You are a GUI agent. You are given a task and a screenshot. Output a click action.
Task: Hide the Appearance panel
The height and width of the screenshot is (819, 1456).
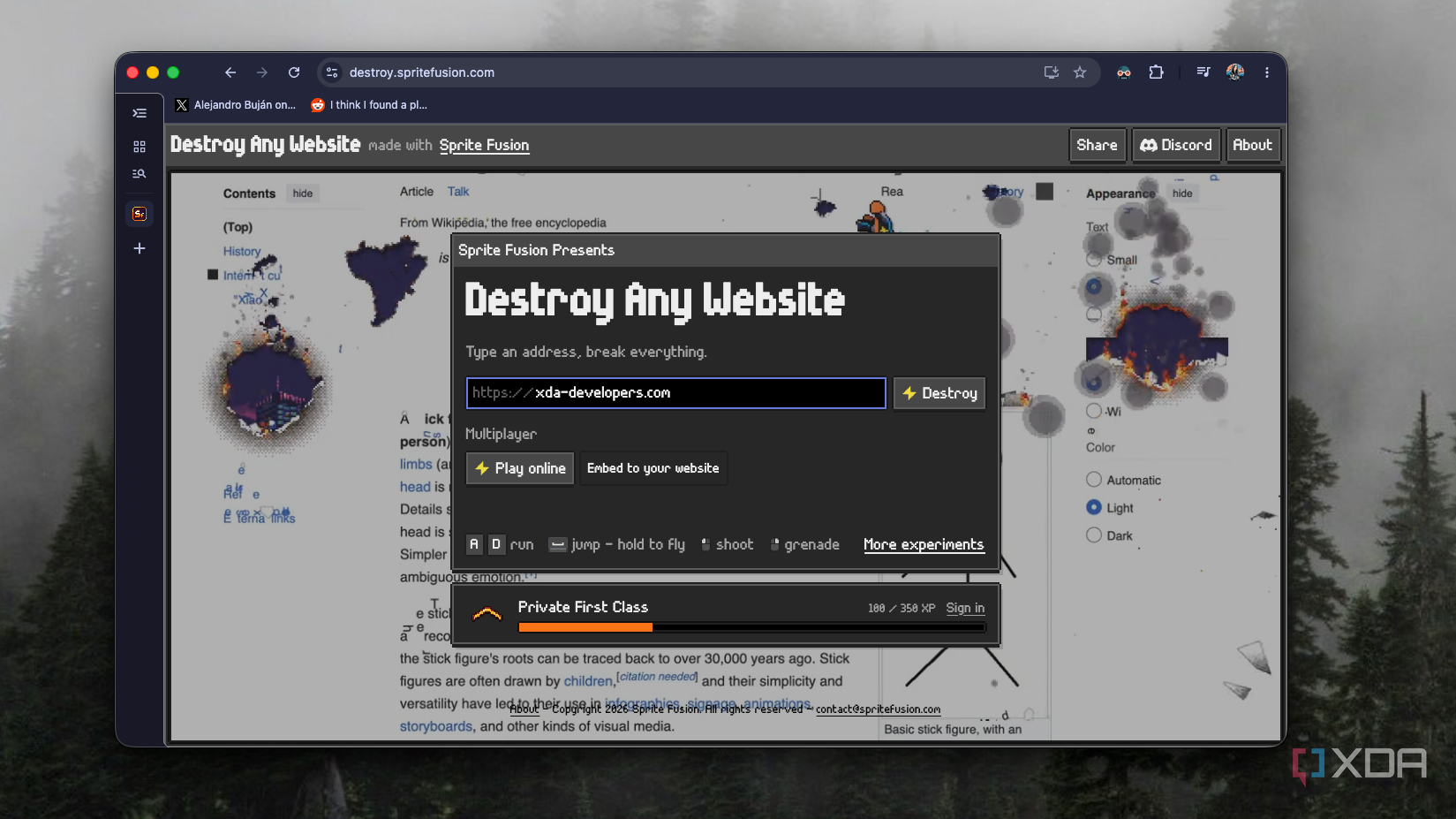1182,193
